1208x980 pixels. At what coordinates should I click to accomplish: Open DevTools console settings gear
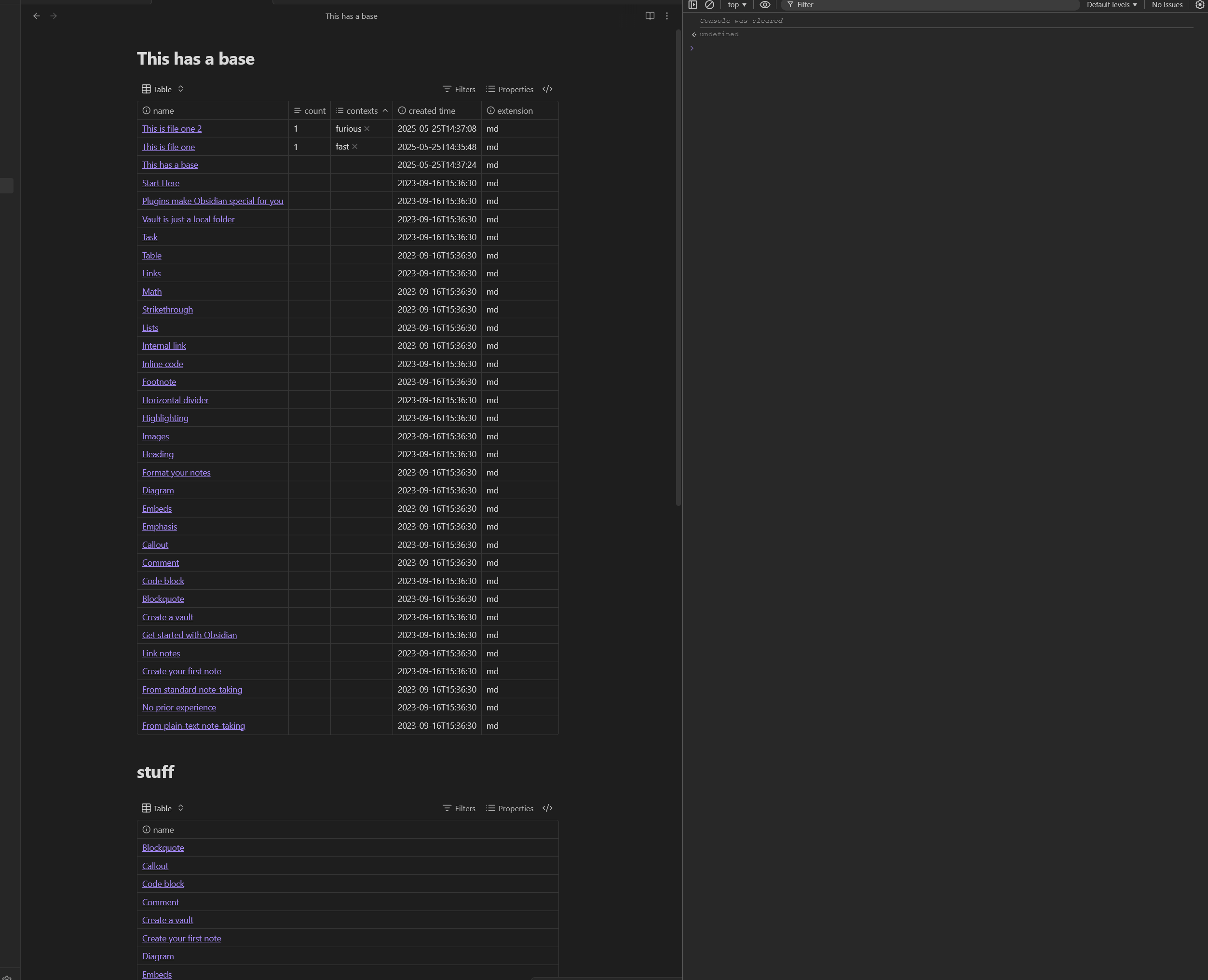(x=1199, y=4)
